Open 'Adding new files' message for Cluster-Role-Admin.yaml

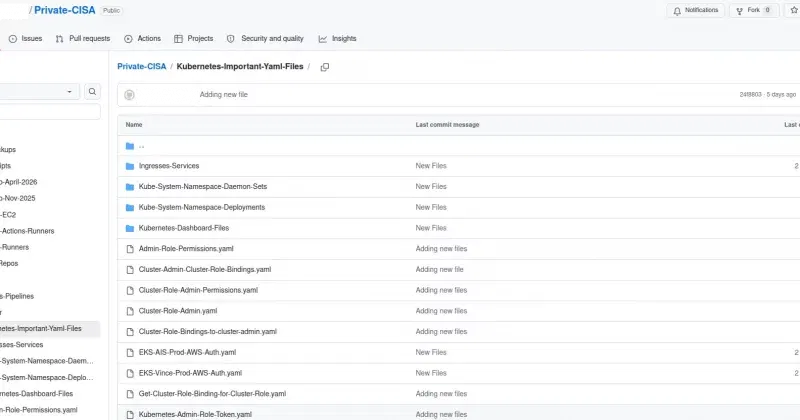tap(441, 311)
